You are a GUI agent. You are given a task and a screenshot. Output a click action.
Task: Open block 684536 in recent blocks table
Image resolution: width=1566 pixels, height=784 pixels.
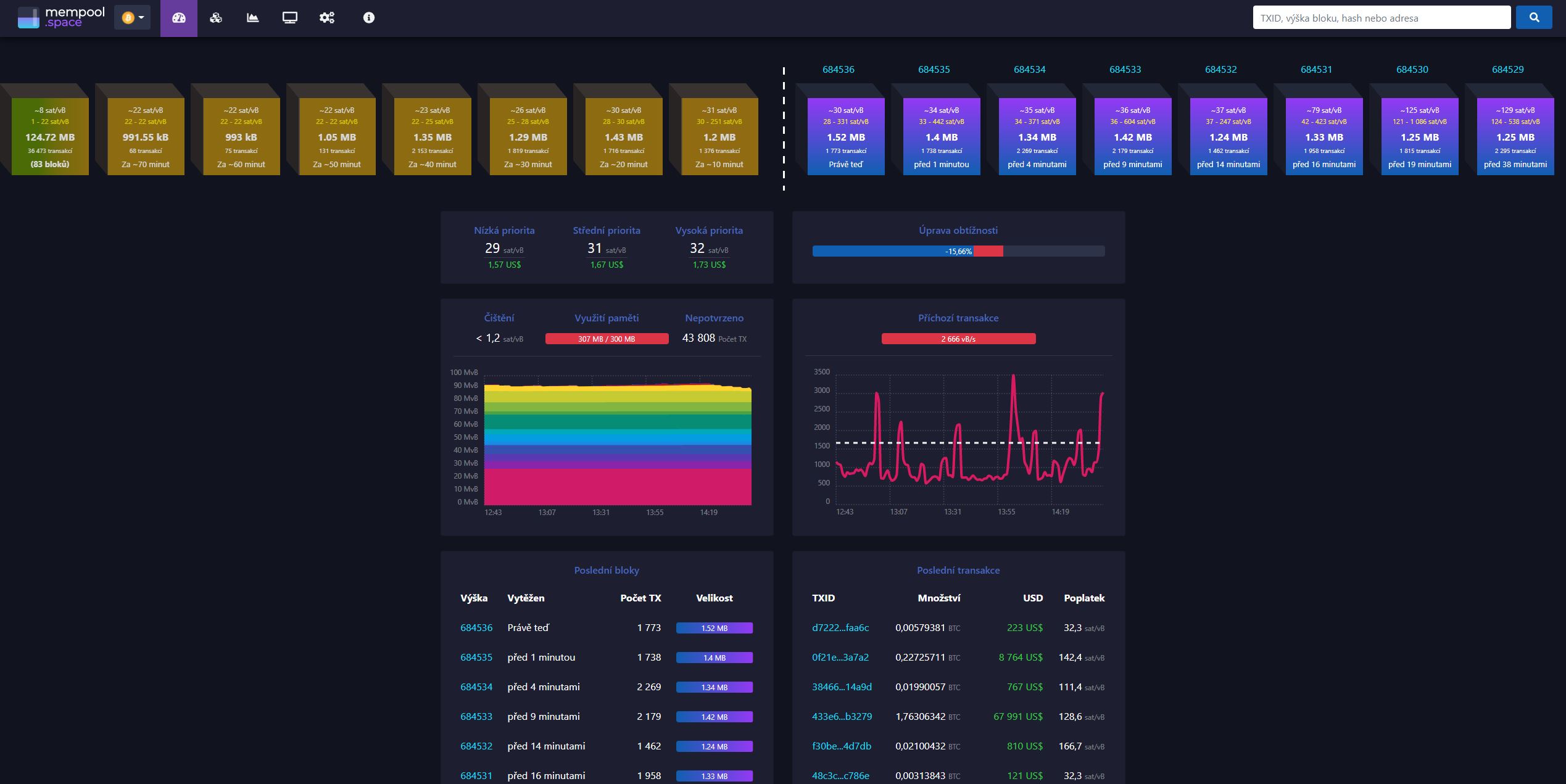pyautogui.click(x=476, y=628)
